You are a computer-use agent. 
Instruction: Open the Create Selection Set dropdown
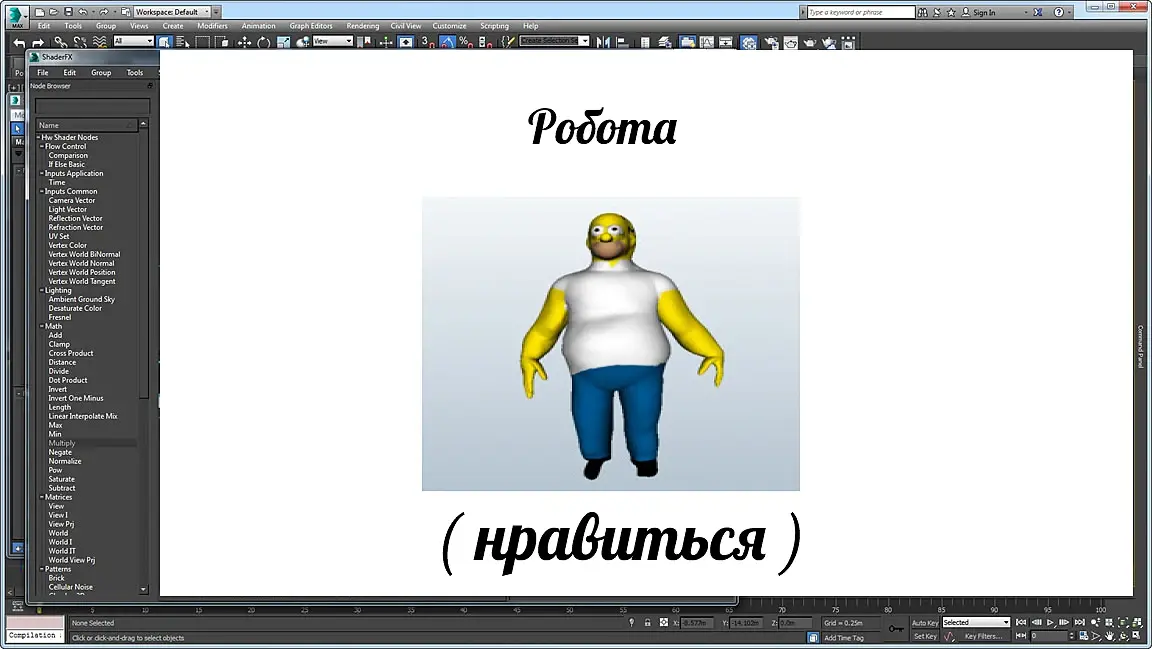[554, 41]
